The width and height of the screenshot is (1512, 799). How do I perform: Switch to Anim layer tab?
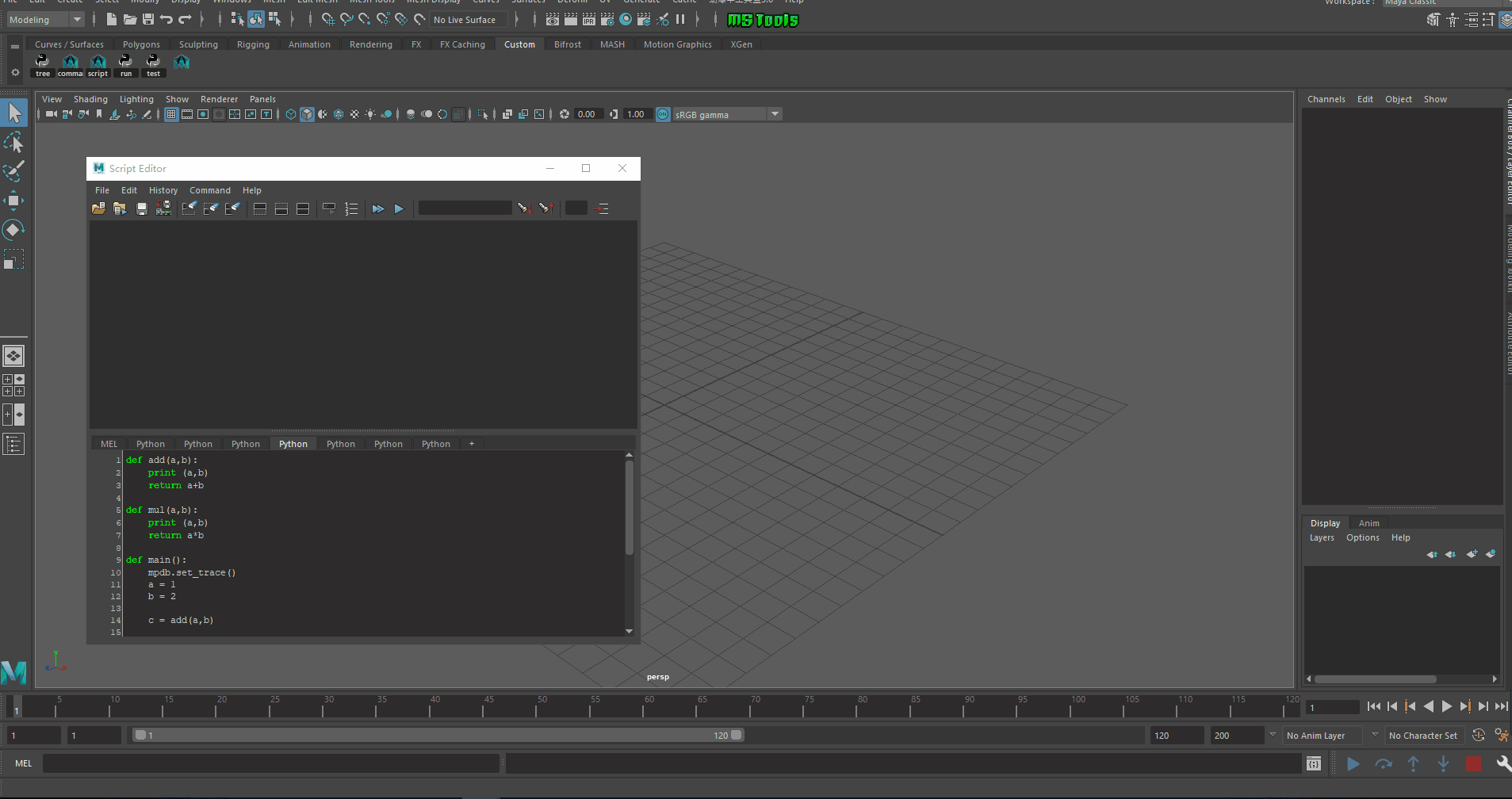pos(1369,523)
